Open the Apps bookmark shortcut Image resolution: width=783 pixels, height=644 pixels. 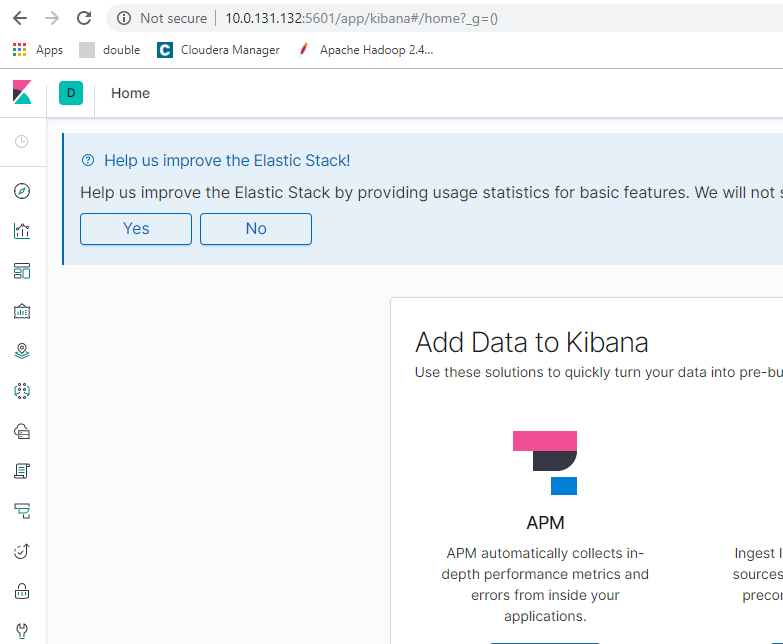(x=38, y=50)
